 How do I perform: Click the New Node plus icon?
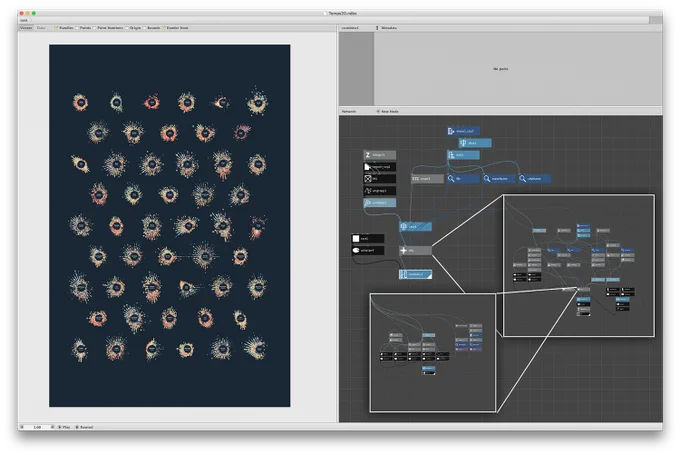378,111
